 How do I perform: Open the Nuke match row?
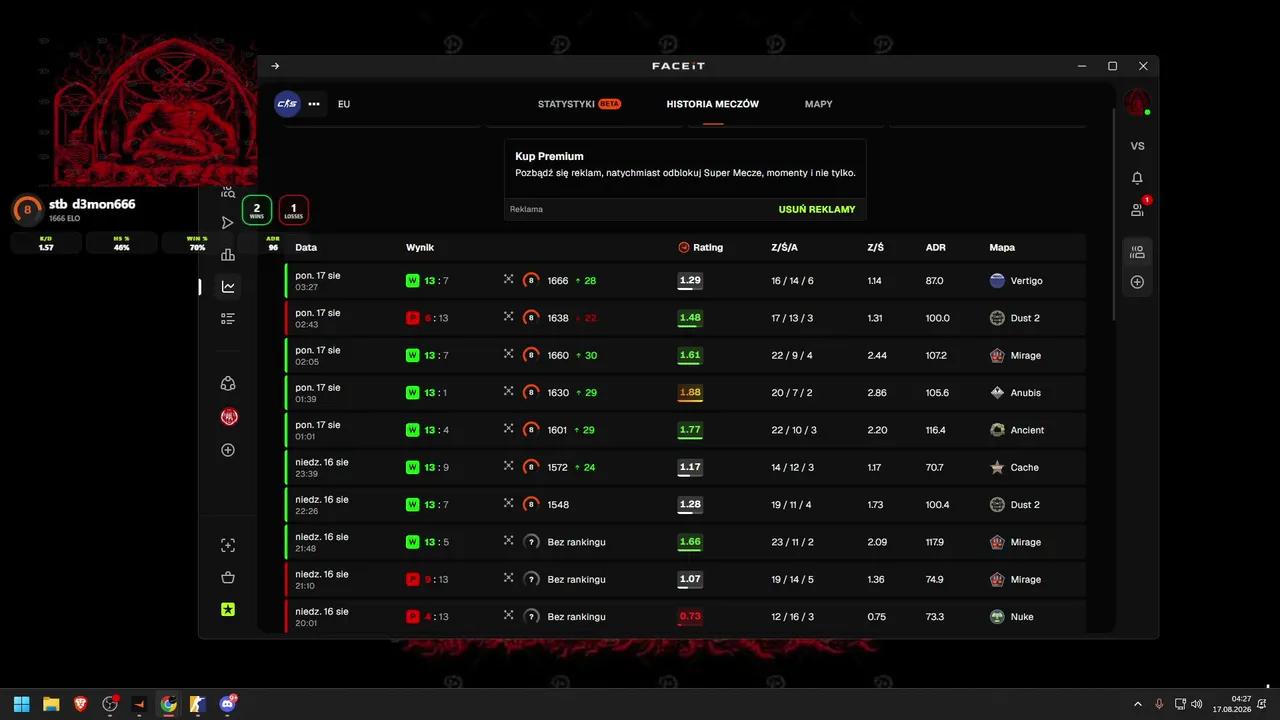[x=685, y=617]
